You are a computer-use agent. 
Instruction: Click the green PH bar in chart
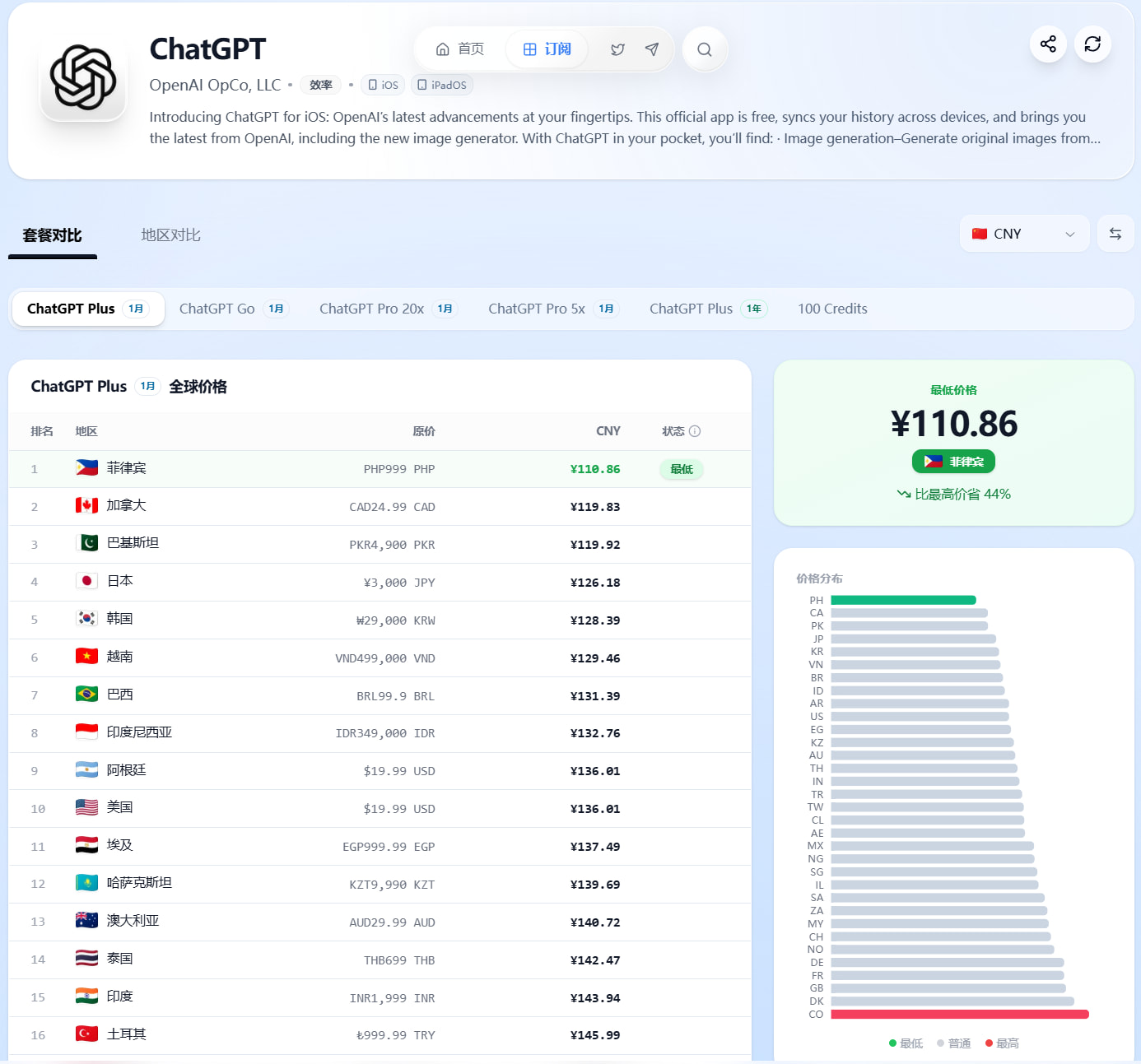pyautogui.click(x=903, y=601)
